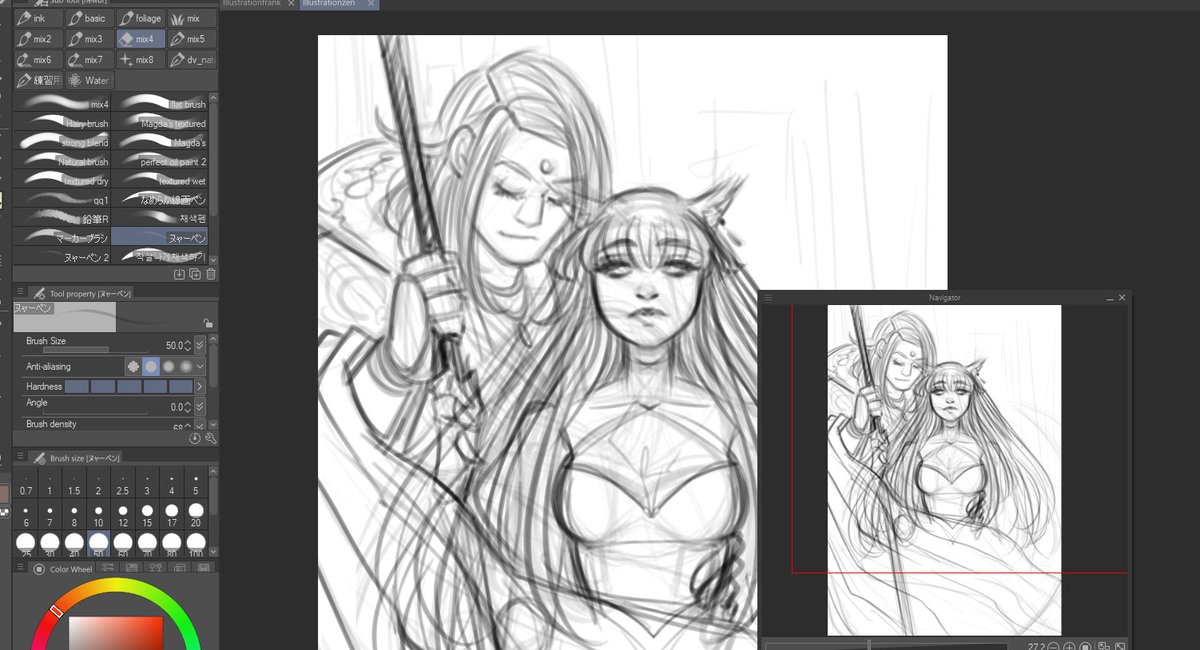Screen dimensions: 1200x650
Task: Select the medium anti-aliasing option
Action: pyautogui.click(x=168, y=367)
